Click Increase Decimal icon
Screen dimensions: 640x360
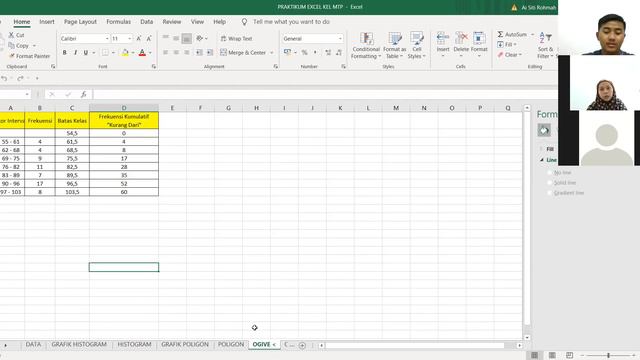click(328, 53)
